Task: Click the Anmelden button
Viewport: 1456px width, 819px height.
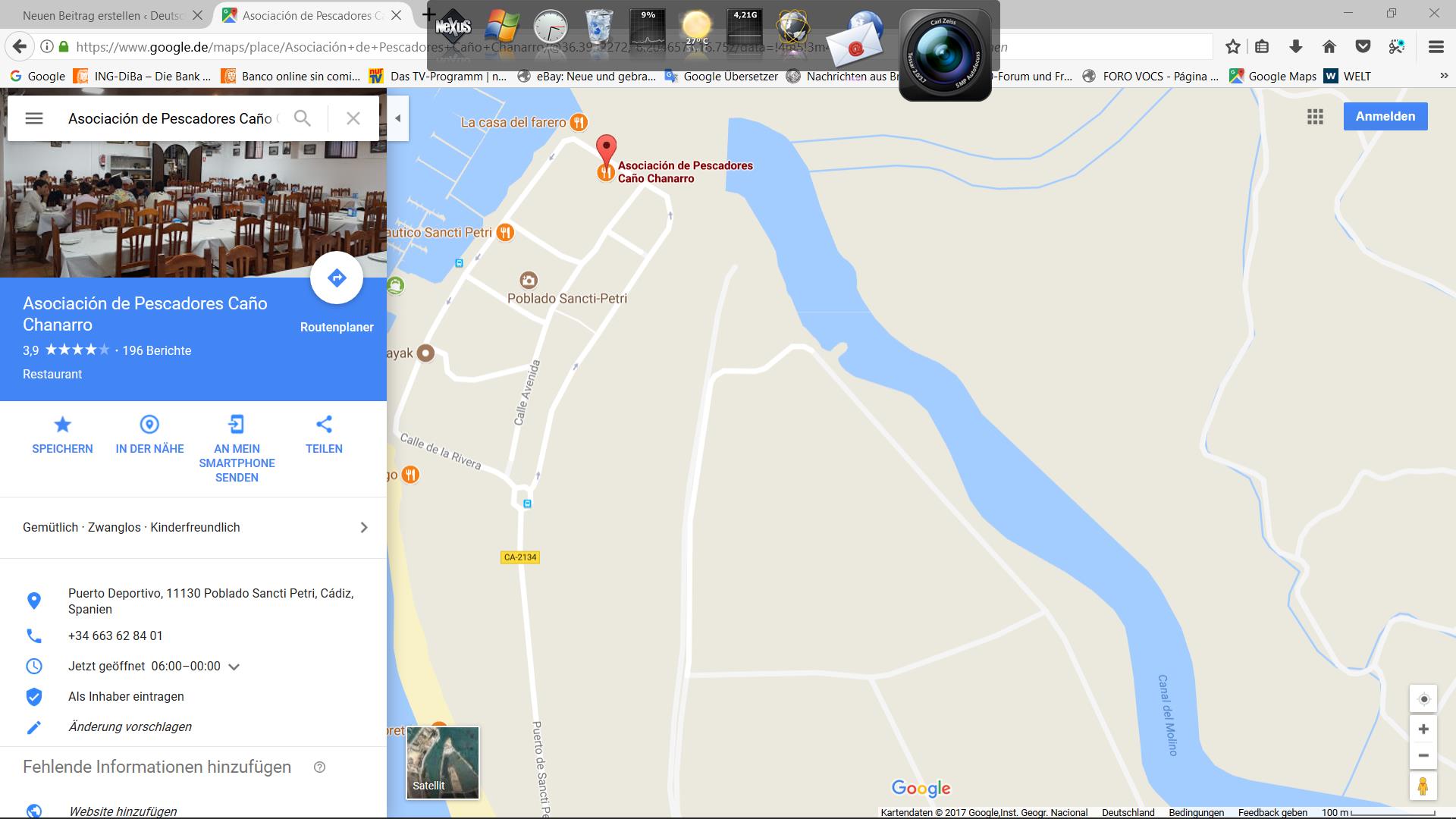Action: (x=1385, y=117)
